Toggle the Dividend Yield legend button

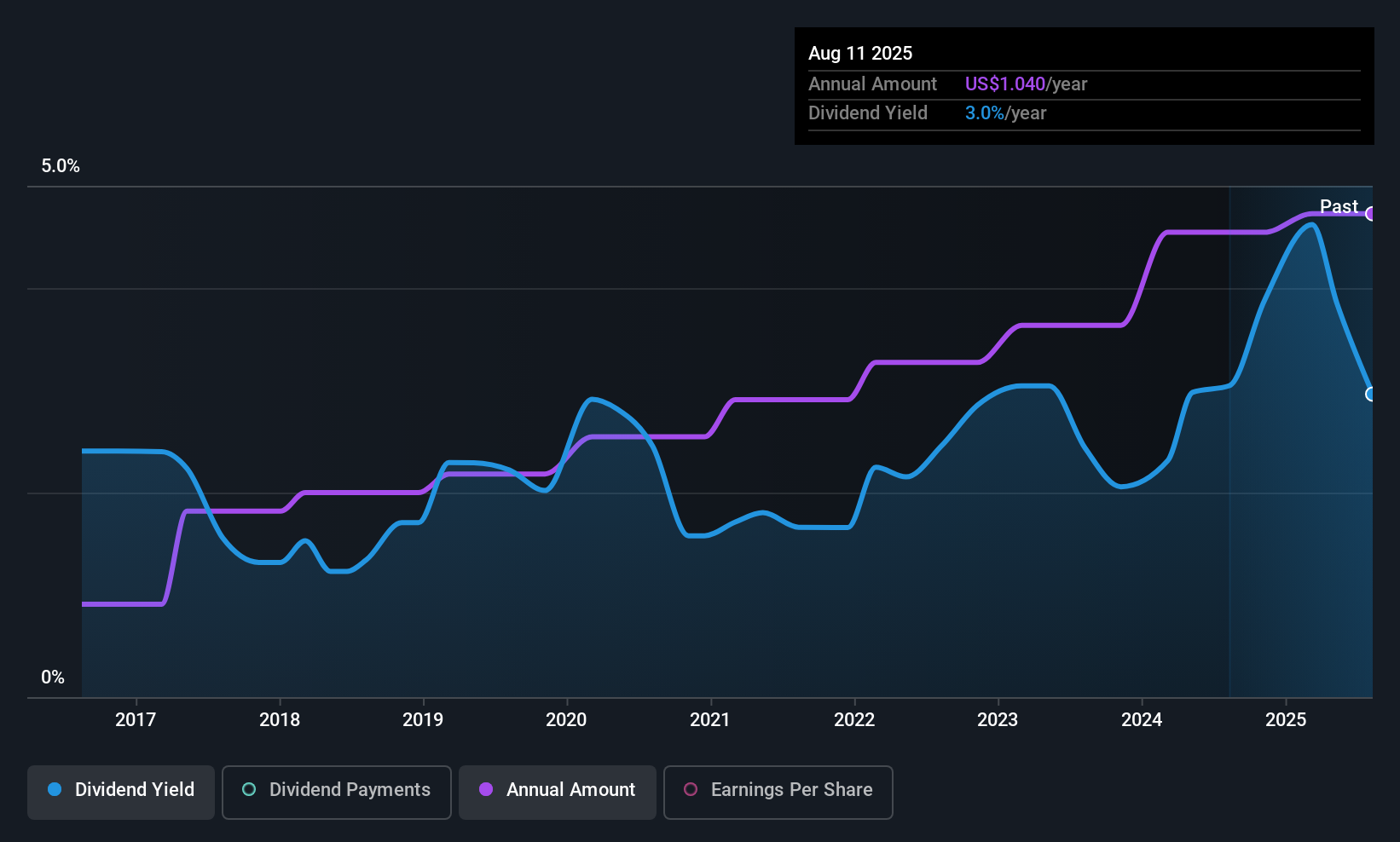(x=121, y=791)
